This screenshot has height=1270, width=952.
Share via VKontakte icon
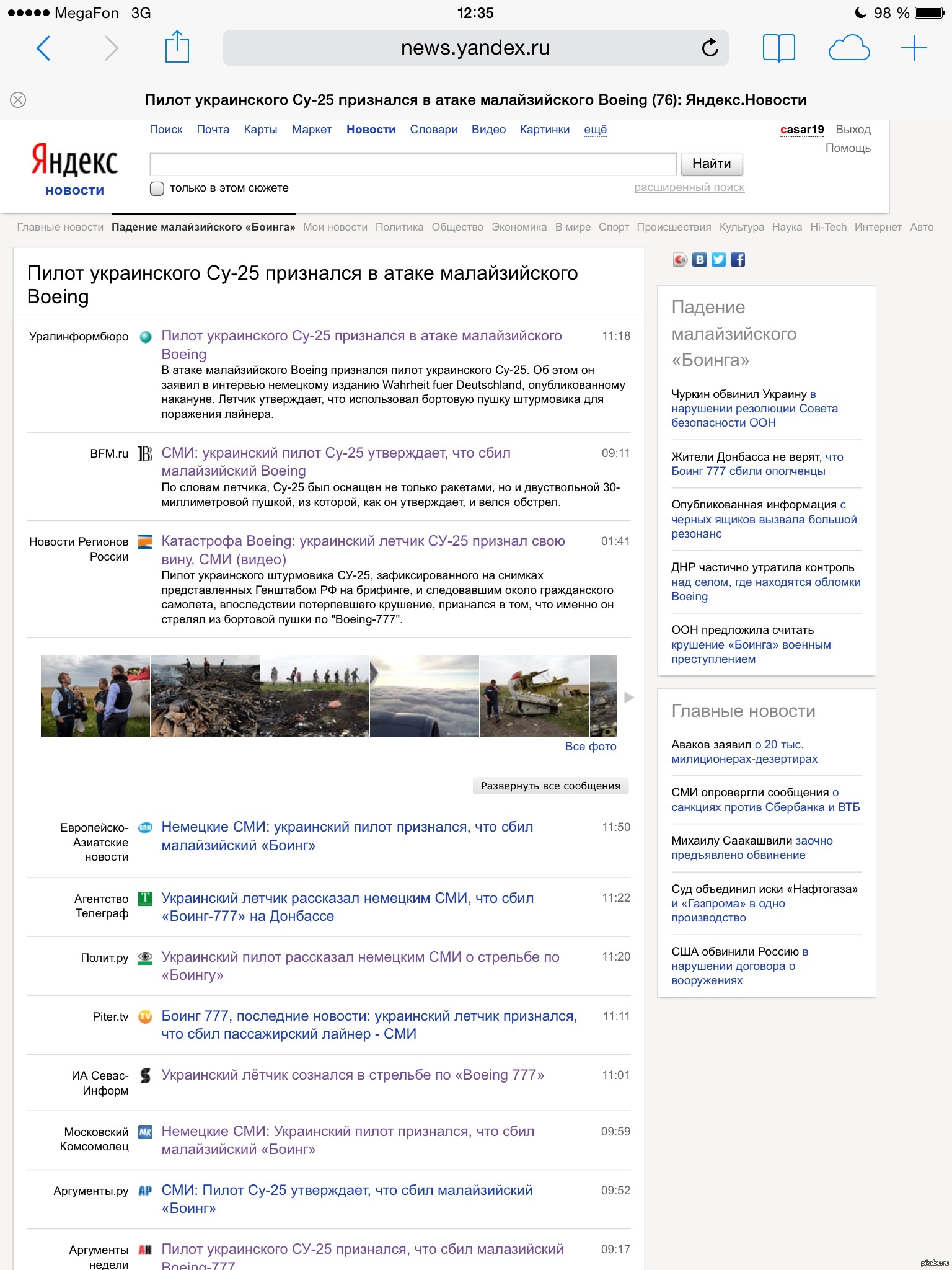click(x=700, y=260)
